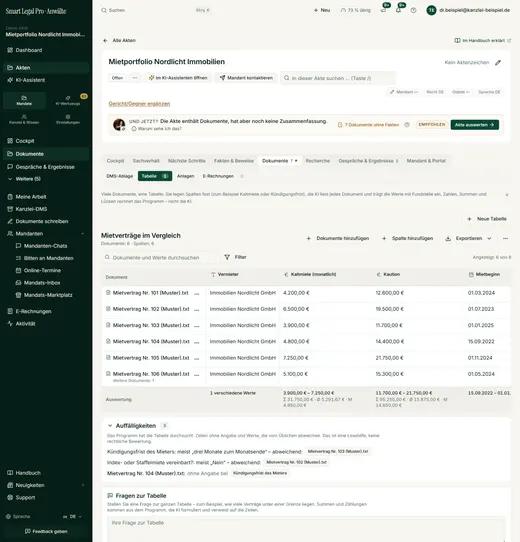Switch to the Mandant & Portal tab

(x=426, y=161)
